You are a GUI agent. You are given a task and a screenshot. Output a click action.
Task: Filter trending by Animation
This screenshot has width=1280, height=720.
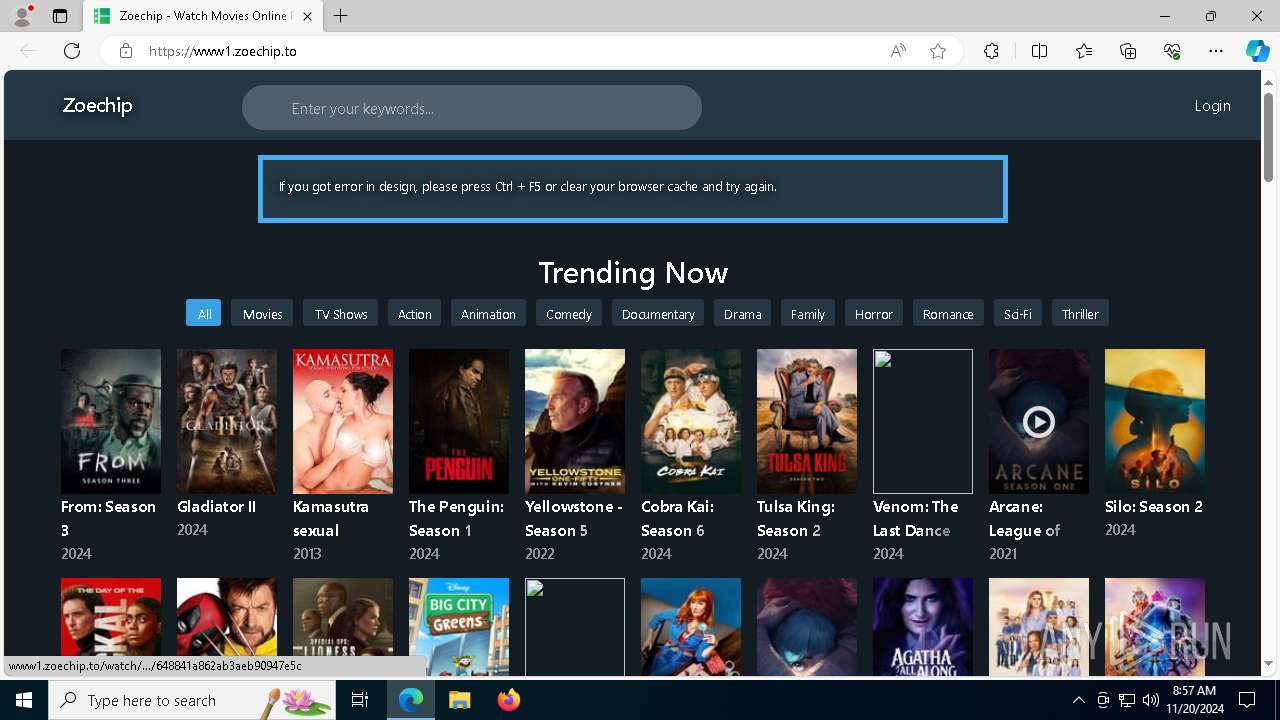click(488, 313)
